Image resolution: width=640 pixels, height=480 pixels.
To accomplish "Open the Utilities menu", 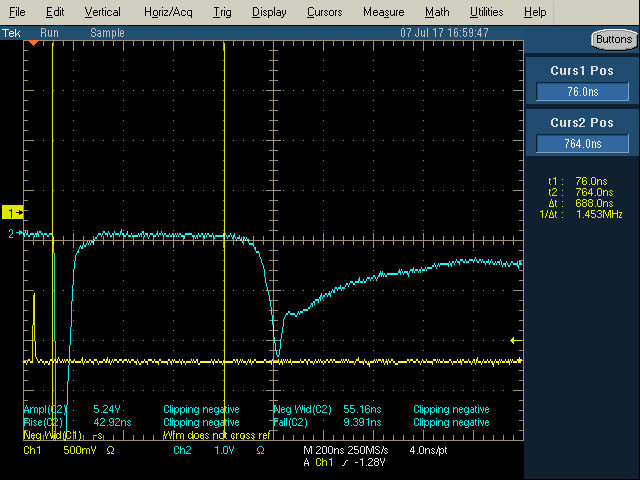I will (487, 12).
